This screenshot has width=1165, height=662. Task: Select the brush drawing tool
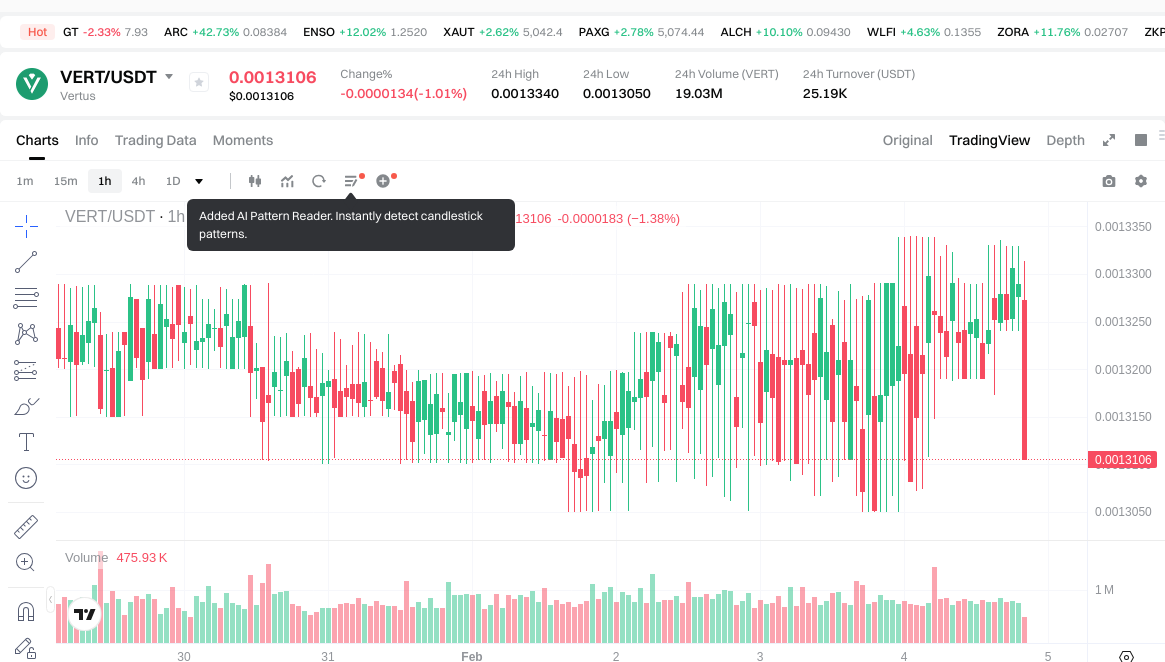(x=26, y=406)
